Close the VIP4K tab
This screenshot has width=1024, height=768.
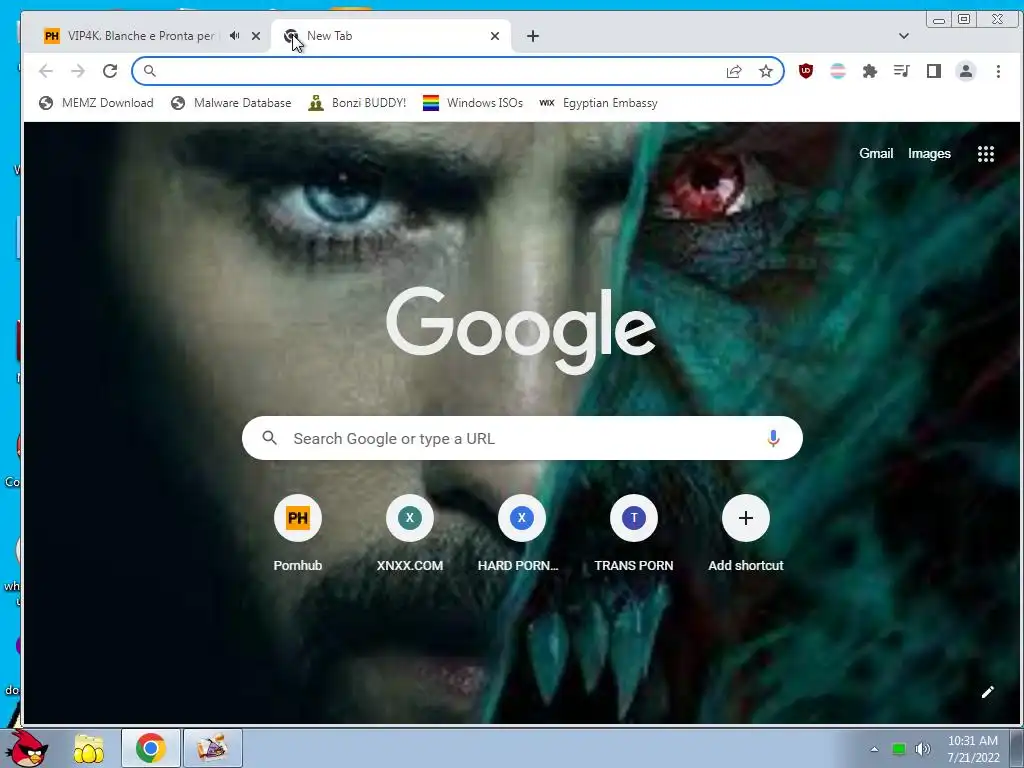(x=256, y=36)
